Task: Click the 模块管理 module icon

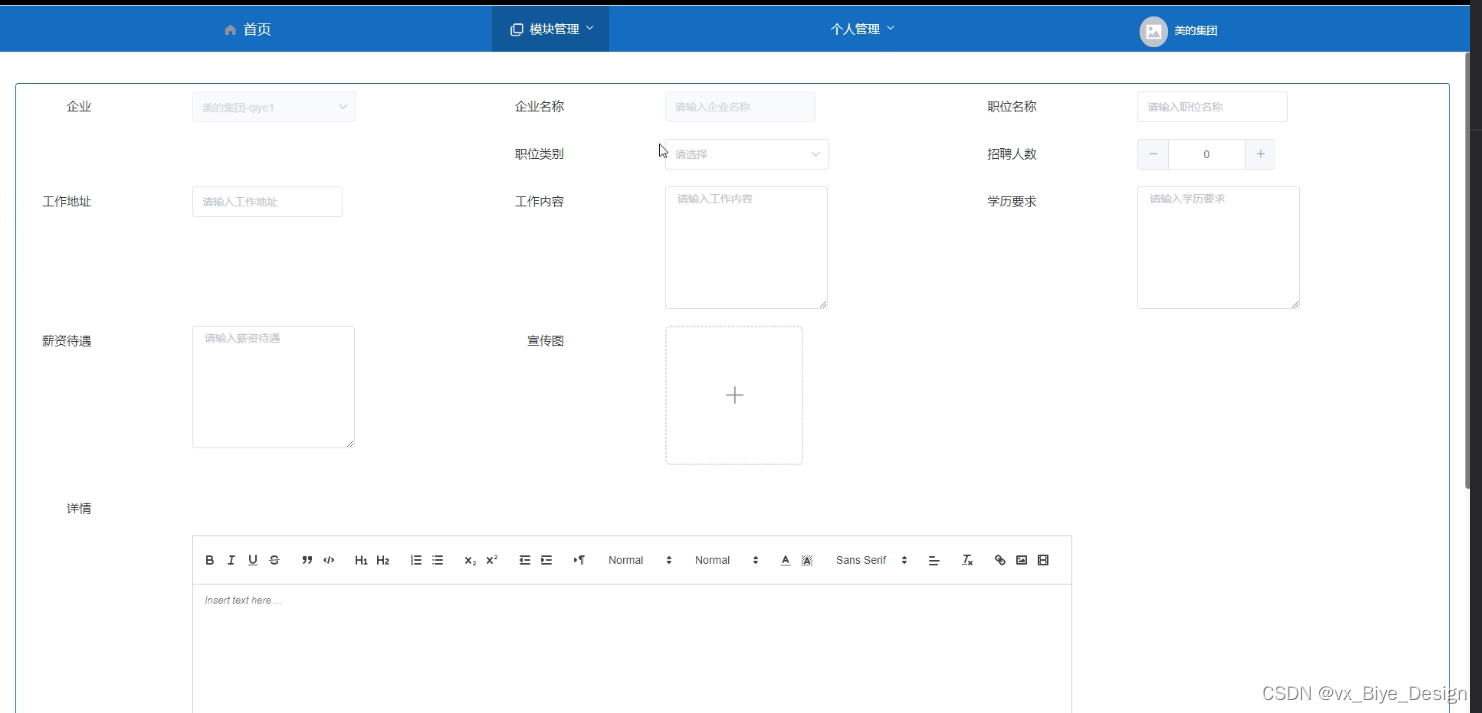Action: (517, 30)
